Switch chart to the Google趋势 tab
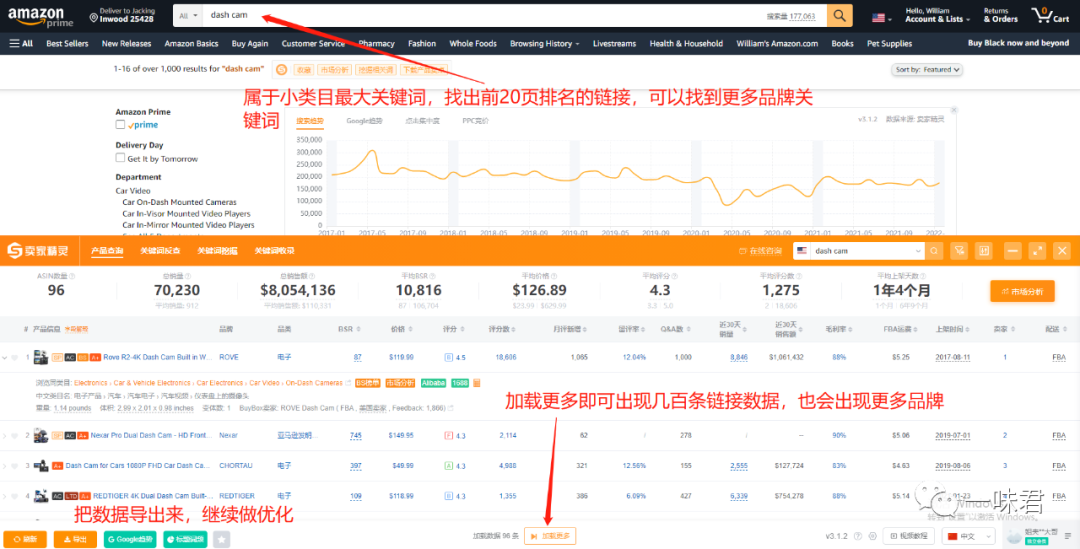Viewport: 1080px width, 549px height. point(364,121)
